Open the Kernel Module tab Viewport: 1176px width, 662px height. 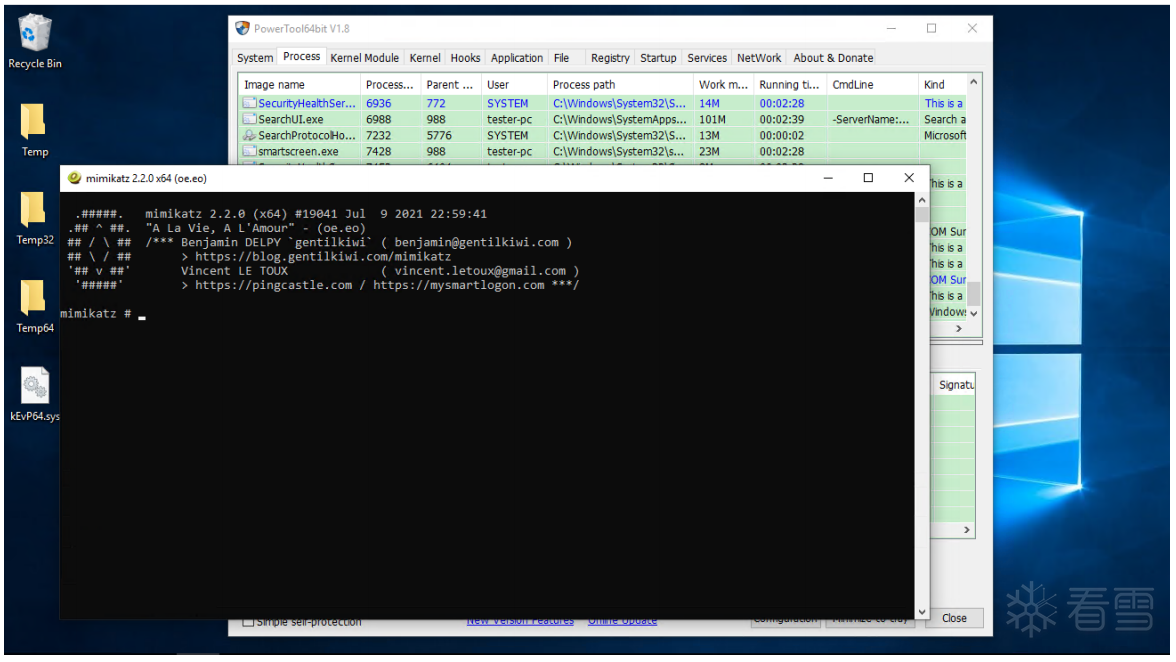(x=364, y=58)
